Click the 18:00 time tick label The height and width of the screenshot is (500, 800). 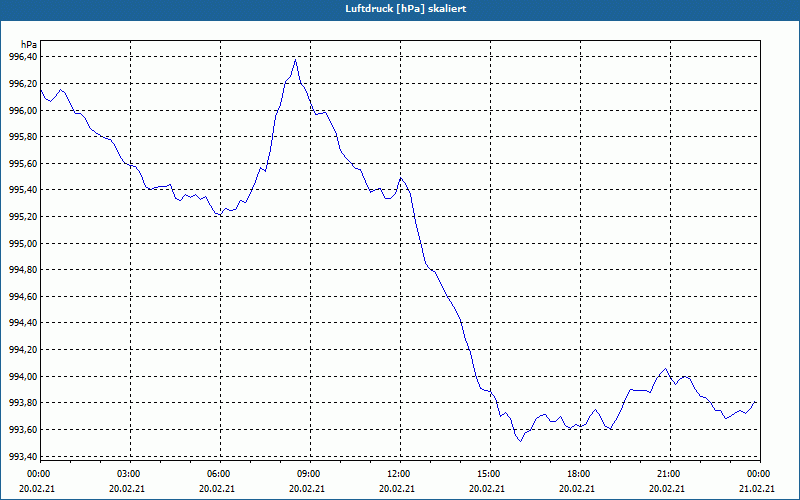click(x=578, y=474)
